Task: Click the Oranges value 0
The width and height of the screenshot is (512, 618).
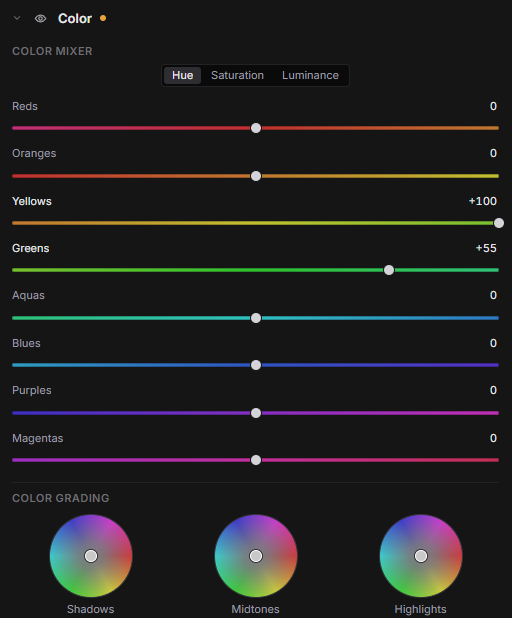Action: [x=493, y=153]
